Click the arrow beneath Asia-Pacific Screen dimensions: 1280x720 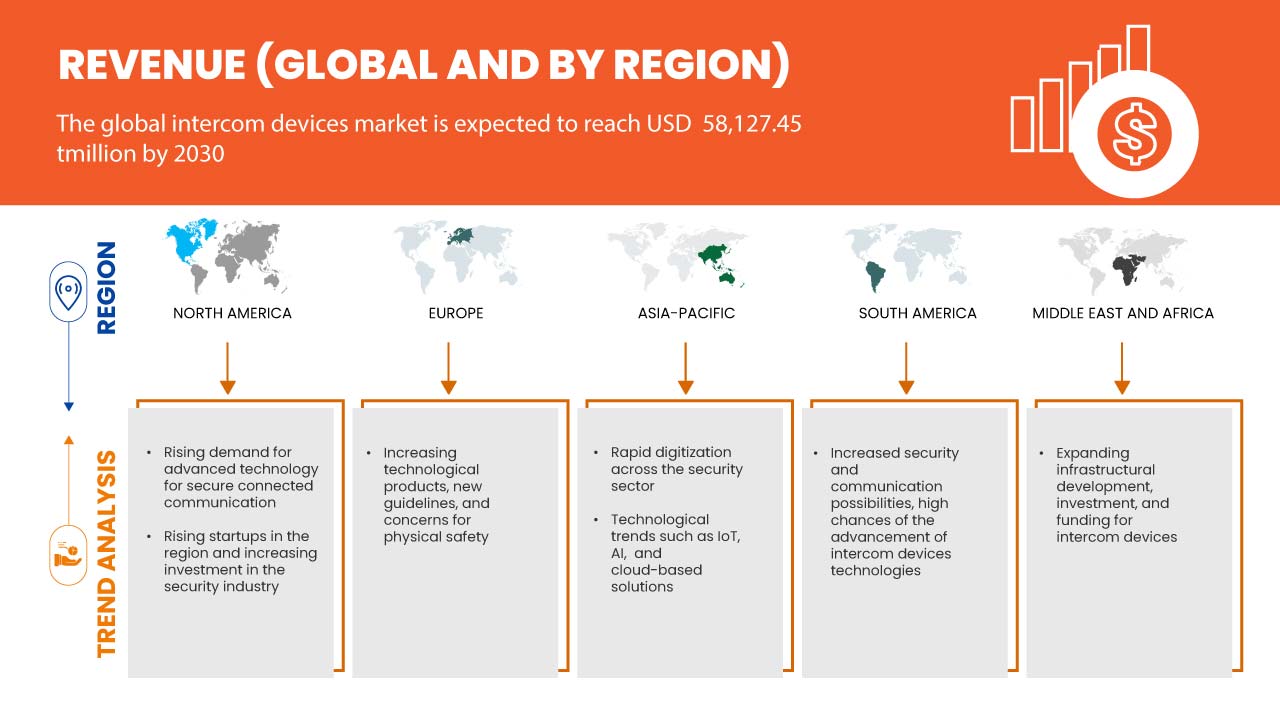686,367
